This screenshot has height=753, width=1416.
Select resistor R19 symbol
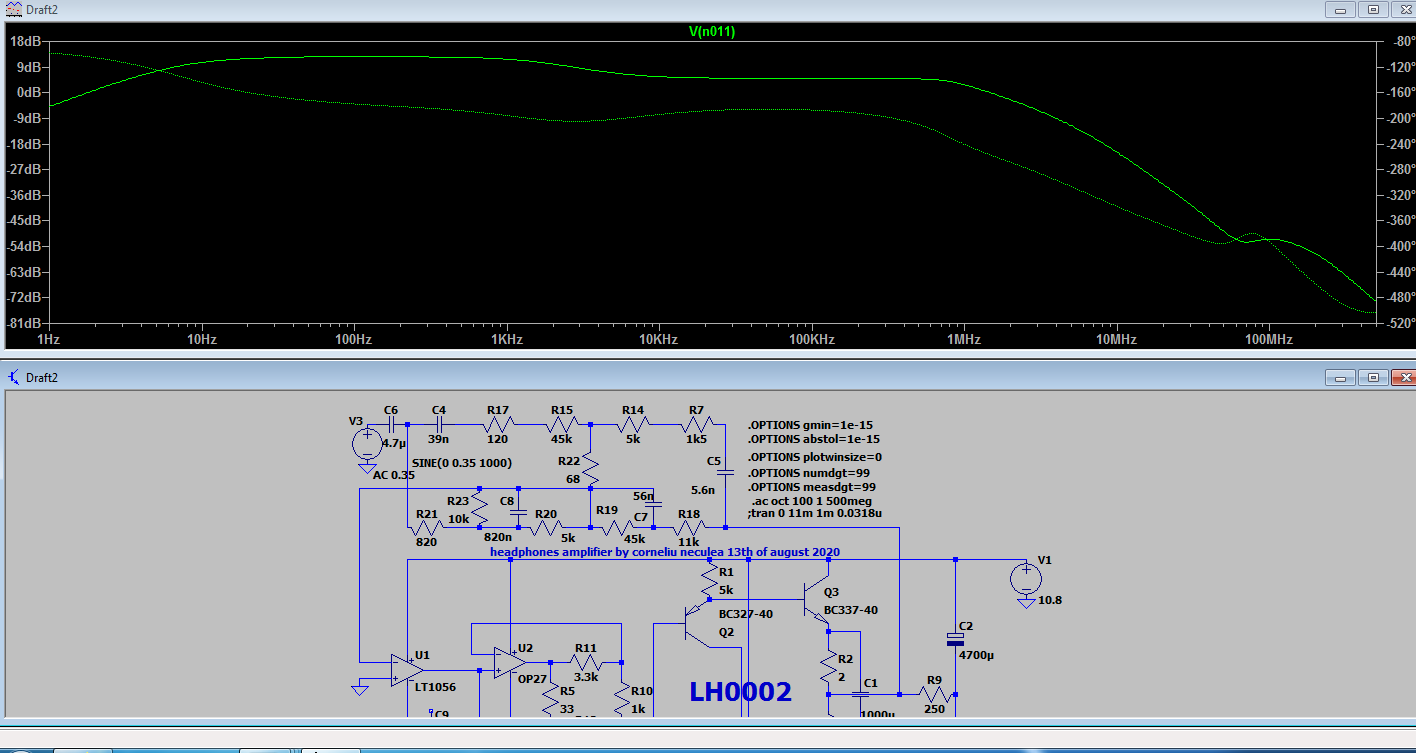tap(618, 528)
